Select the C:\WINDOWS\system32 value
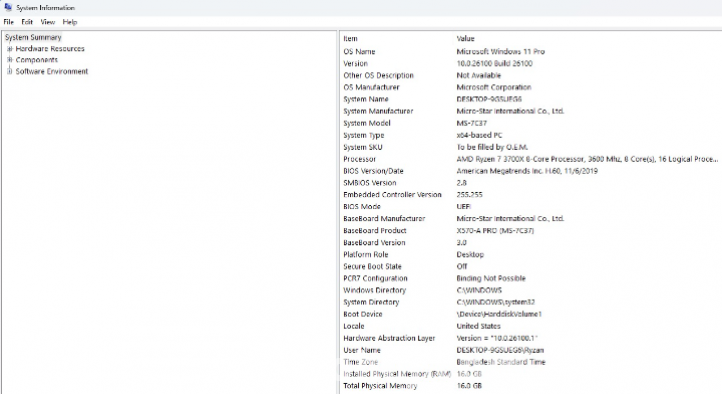The width and height of the screenshot is (722, 394). pyautogui.click(x=495, y=303)
